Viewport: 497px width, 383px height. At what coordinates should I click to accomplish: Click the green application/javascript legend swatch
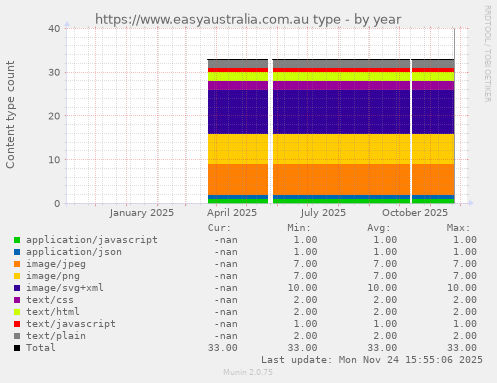[x=17, y=240]
